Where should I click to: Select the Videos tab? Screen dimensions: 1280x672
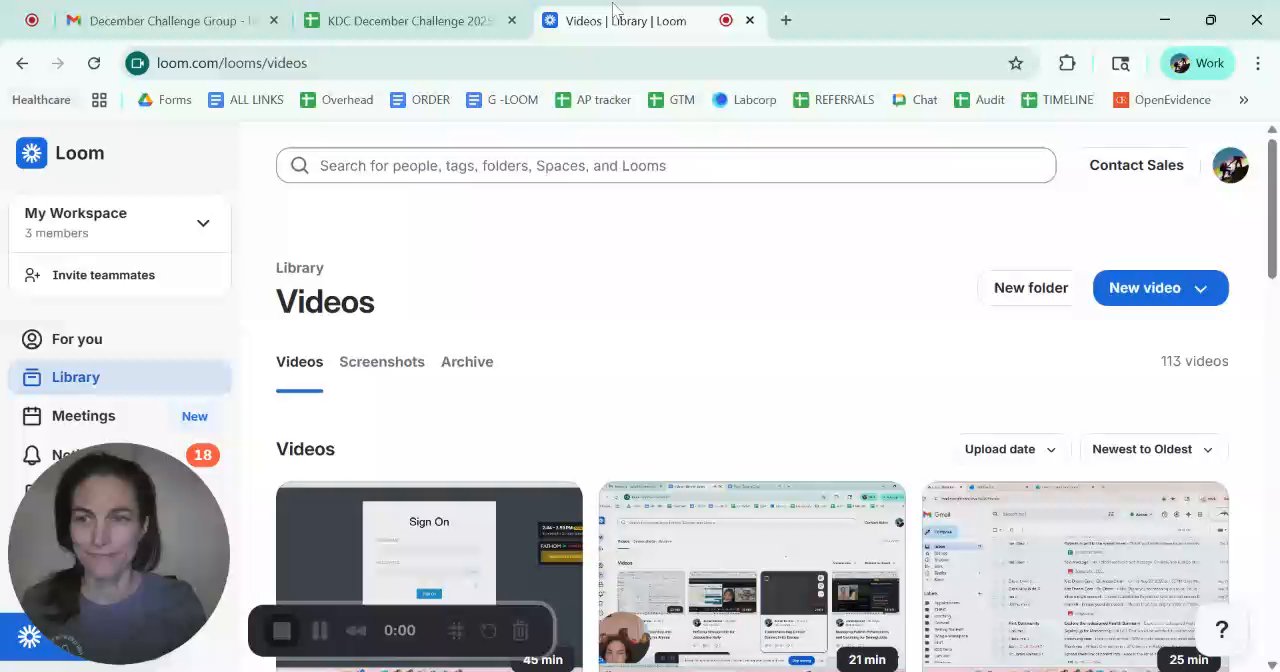coord(299,362)
